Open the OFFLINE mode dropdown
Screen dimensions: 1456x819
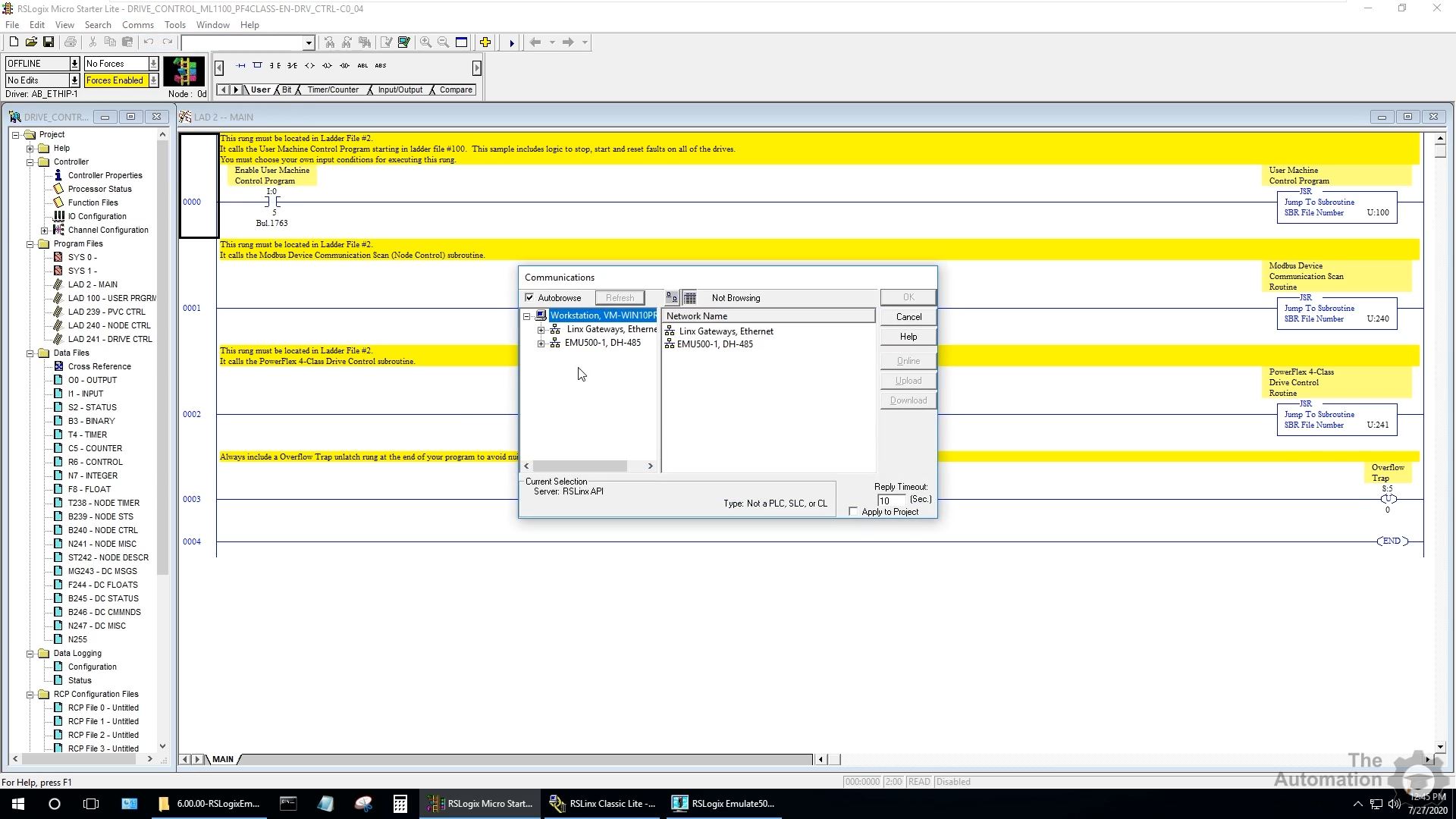[x=74, y=64]
